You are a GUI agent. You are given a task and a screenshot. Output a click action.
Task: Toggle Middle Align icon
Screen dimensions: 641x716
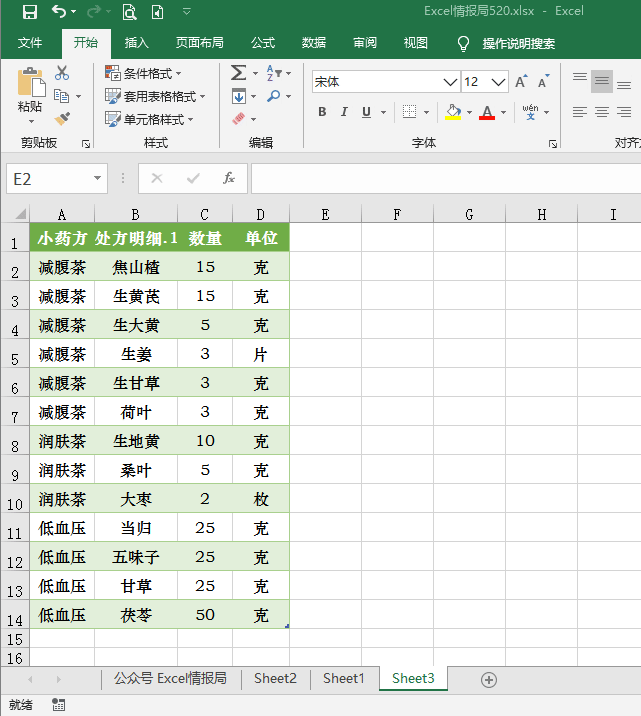click(x=602, y=81)
